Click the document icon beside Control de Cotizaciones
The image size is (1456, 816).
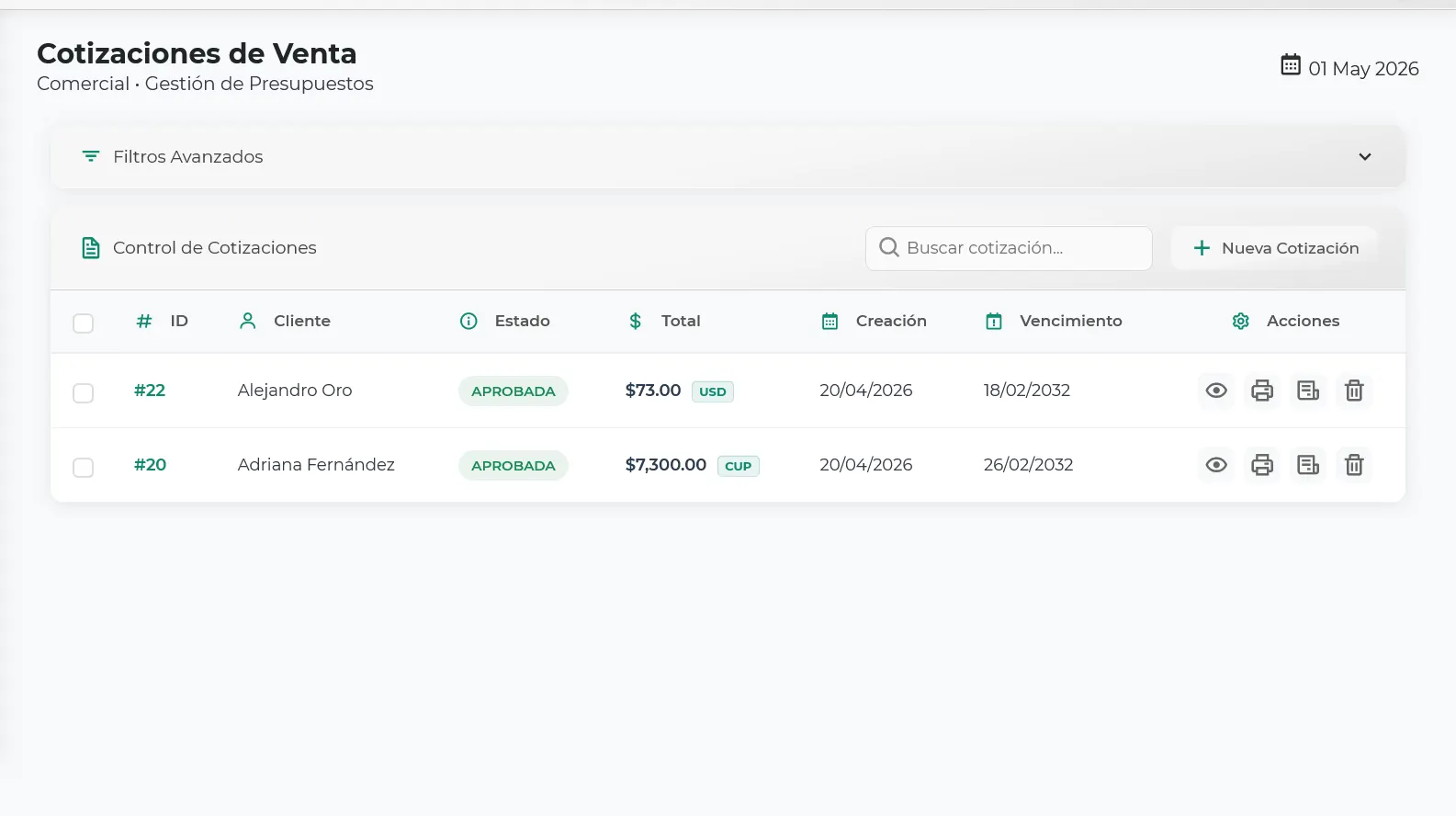pos(91,248)
